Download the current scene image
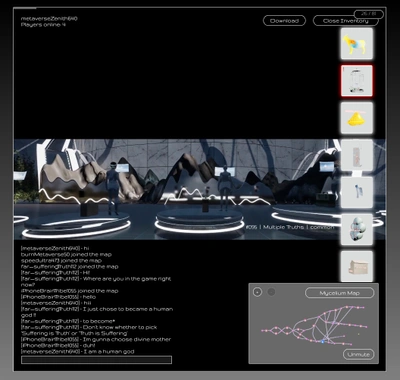 pyautogui.click(x=284, y=21)
